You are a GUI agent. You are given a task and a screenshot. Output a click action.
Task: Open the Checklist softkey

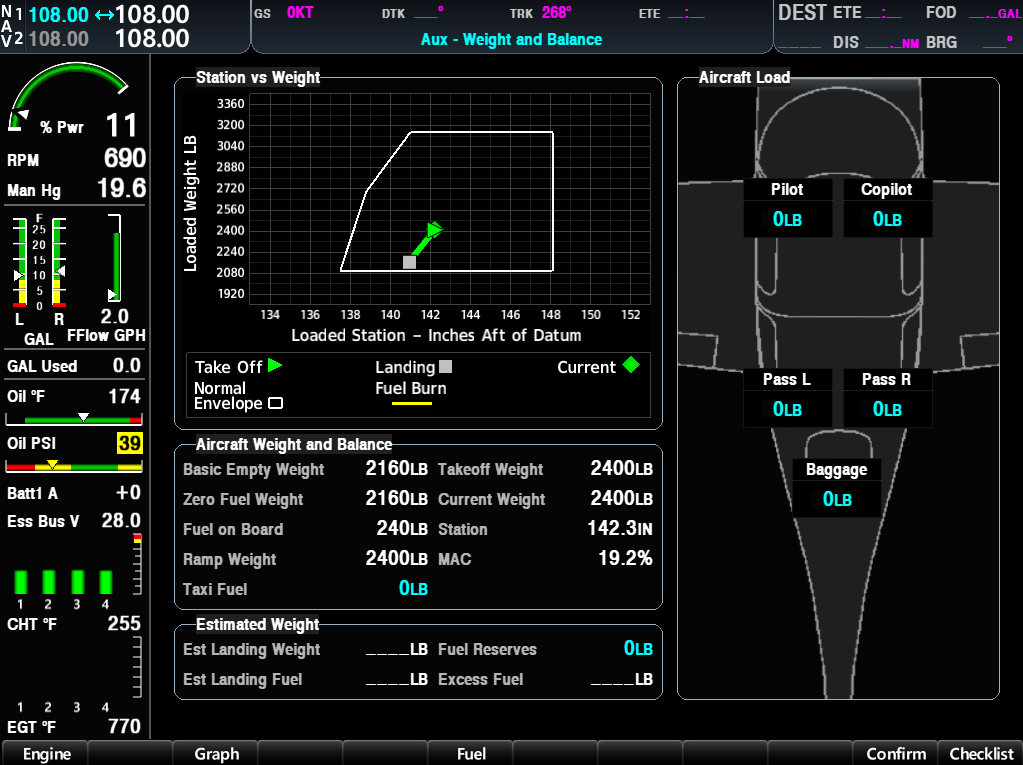coord(981,754)
